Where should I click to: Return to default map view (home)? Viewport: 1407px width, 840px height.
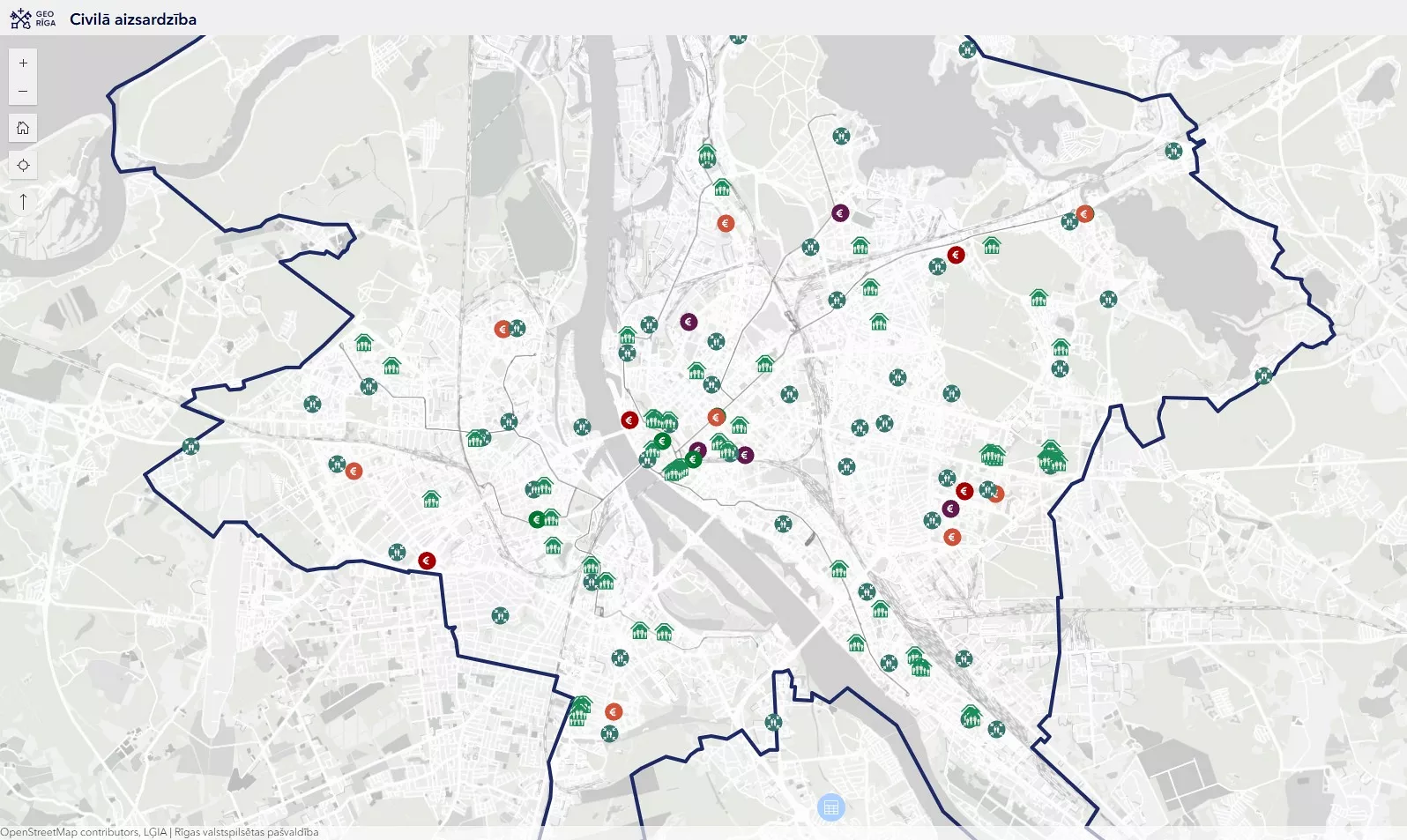[x=23, y=128]
